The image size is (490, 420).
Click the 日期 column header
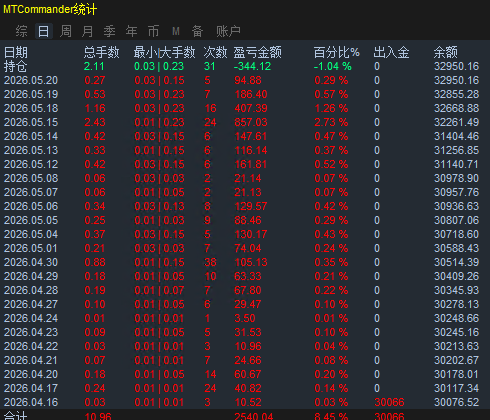coord(16,52)
